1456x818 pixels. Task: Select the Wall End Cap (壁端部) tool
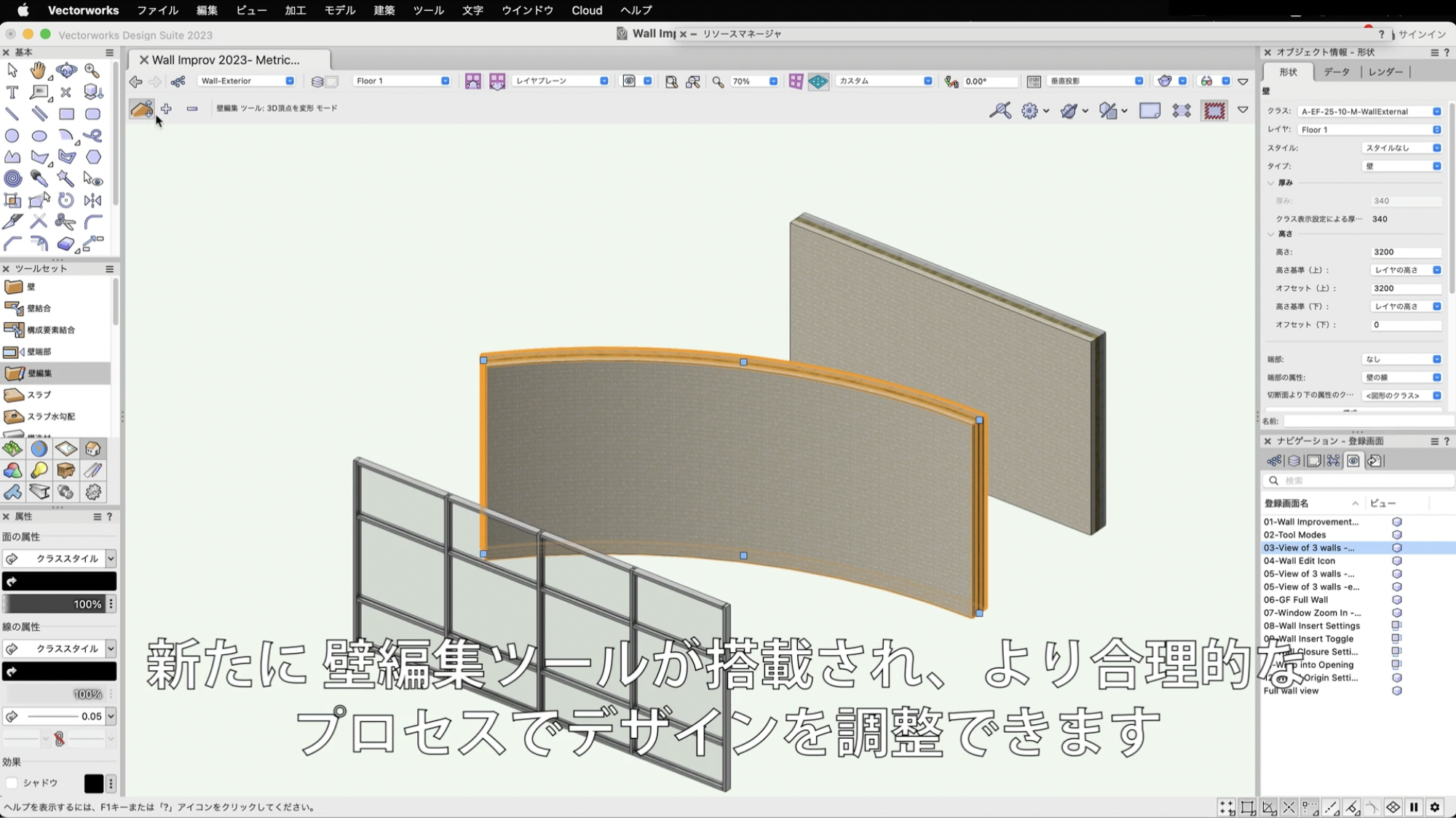[55, 352]
